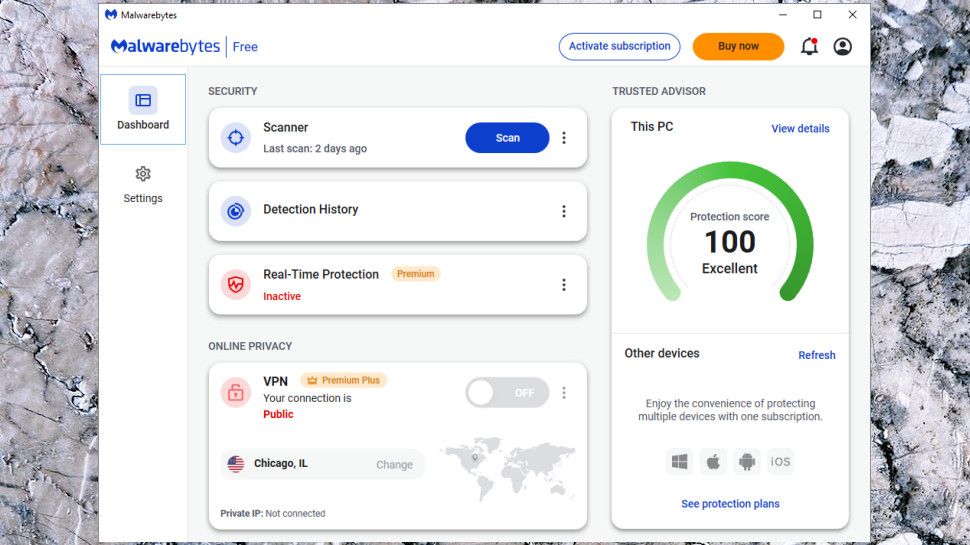Open the account profile icon
The height and width of the screenshot is (545, 970).
[842, 47]
